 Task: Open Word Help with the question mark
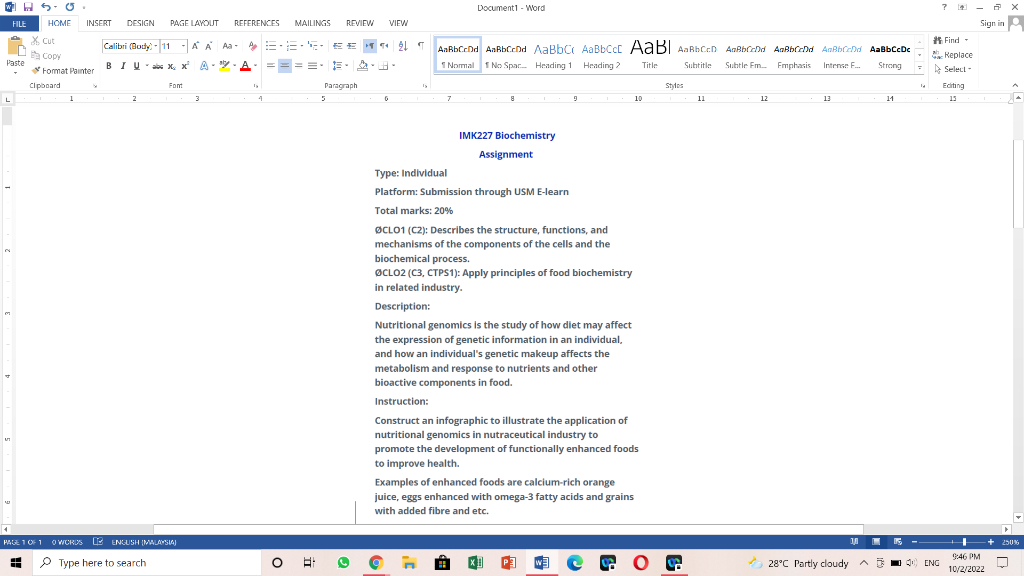[x=944, y=7]
